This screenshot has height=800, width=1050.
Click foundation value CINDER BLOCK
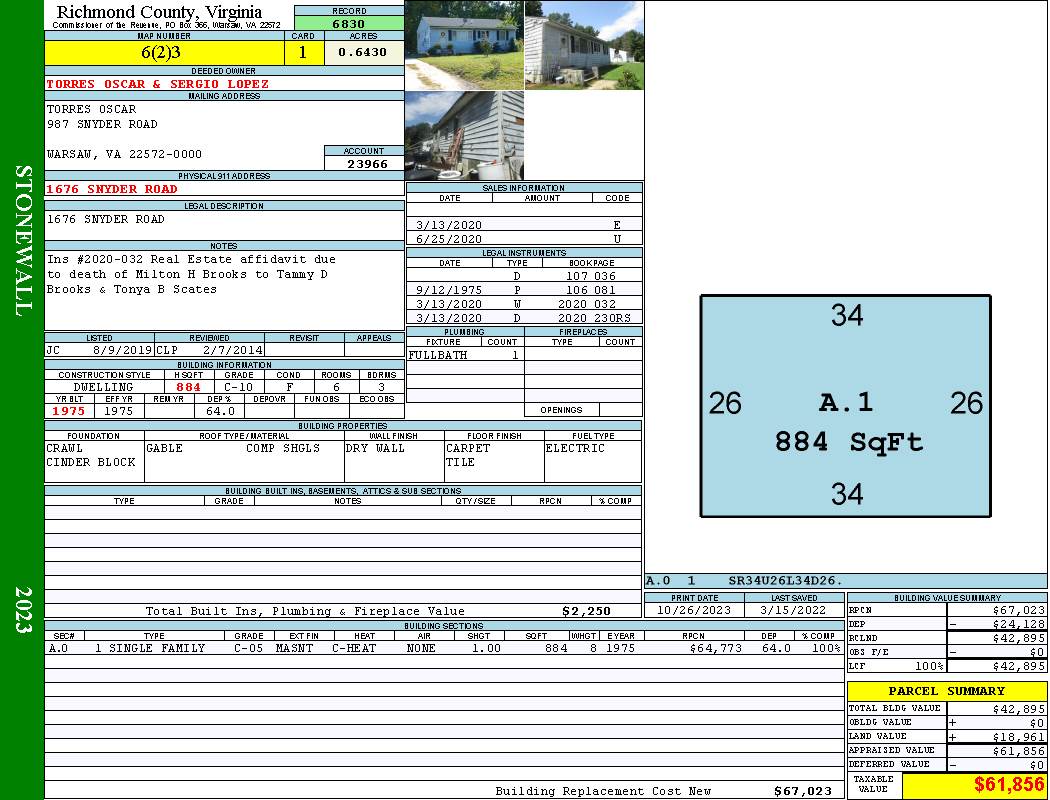coord(90,462)
